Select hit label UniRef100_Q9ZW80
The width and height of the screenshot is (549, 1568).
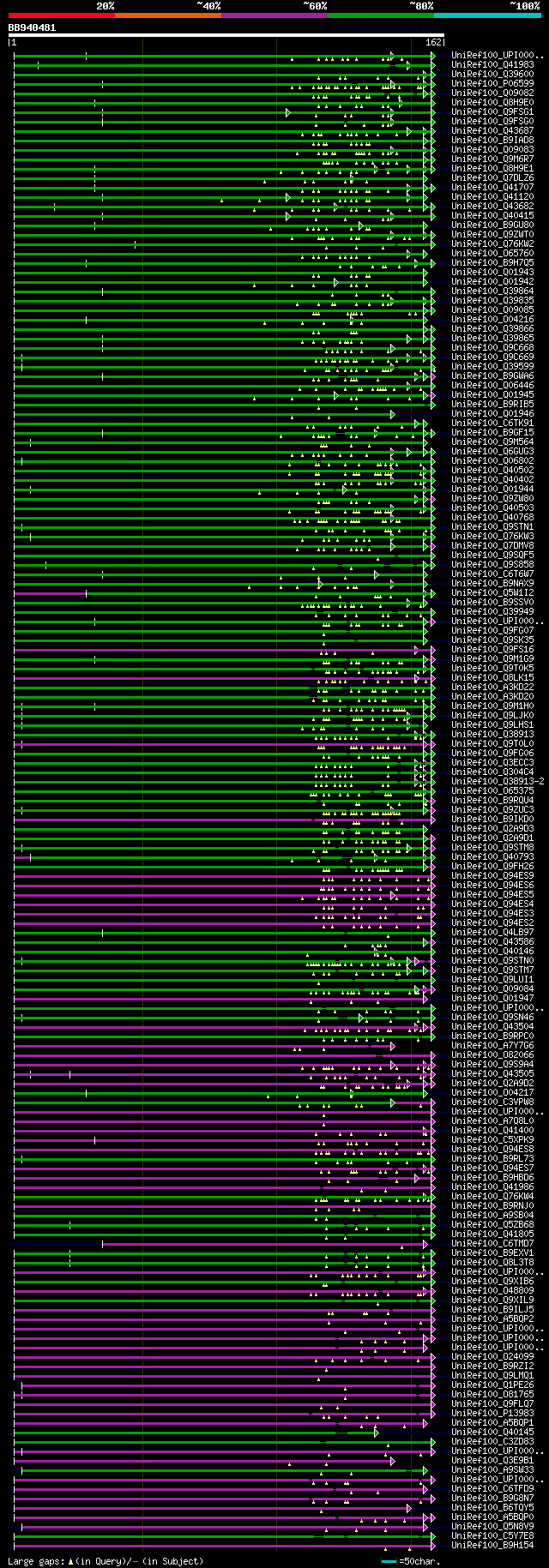tap(492, 499)
